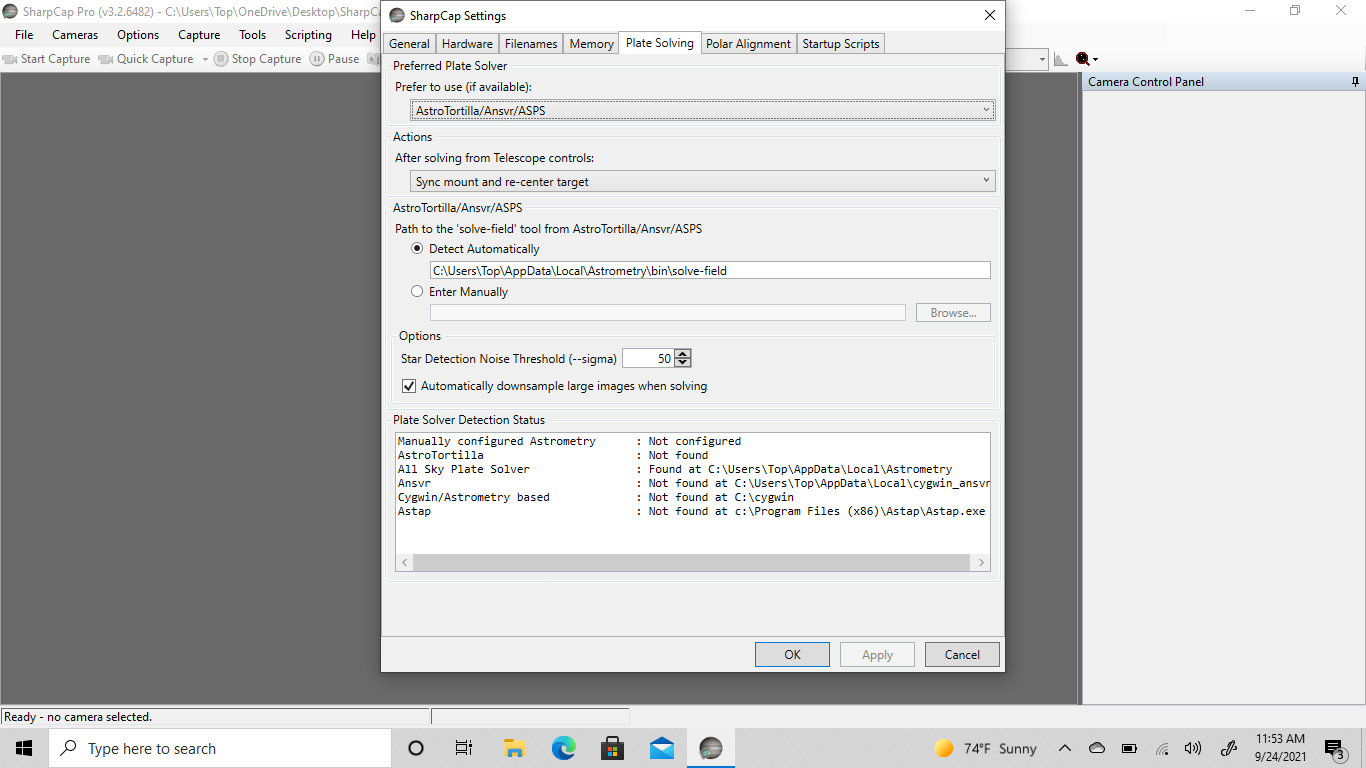This screenshot has height=768, width=1366.
Task: Click the Stop Capture toolbar icon
Action: point(221,59)
